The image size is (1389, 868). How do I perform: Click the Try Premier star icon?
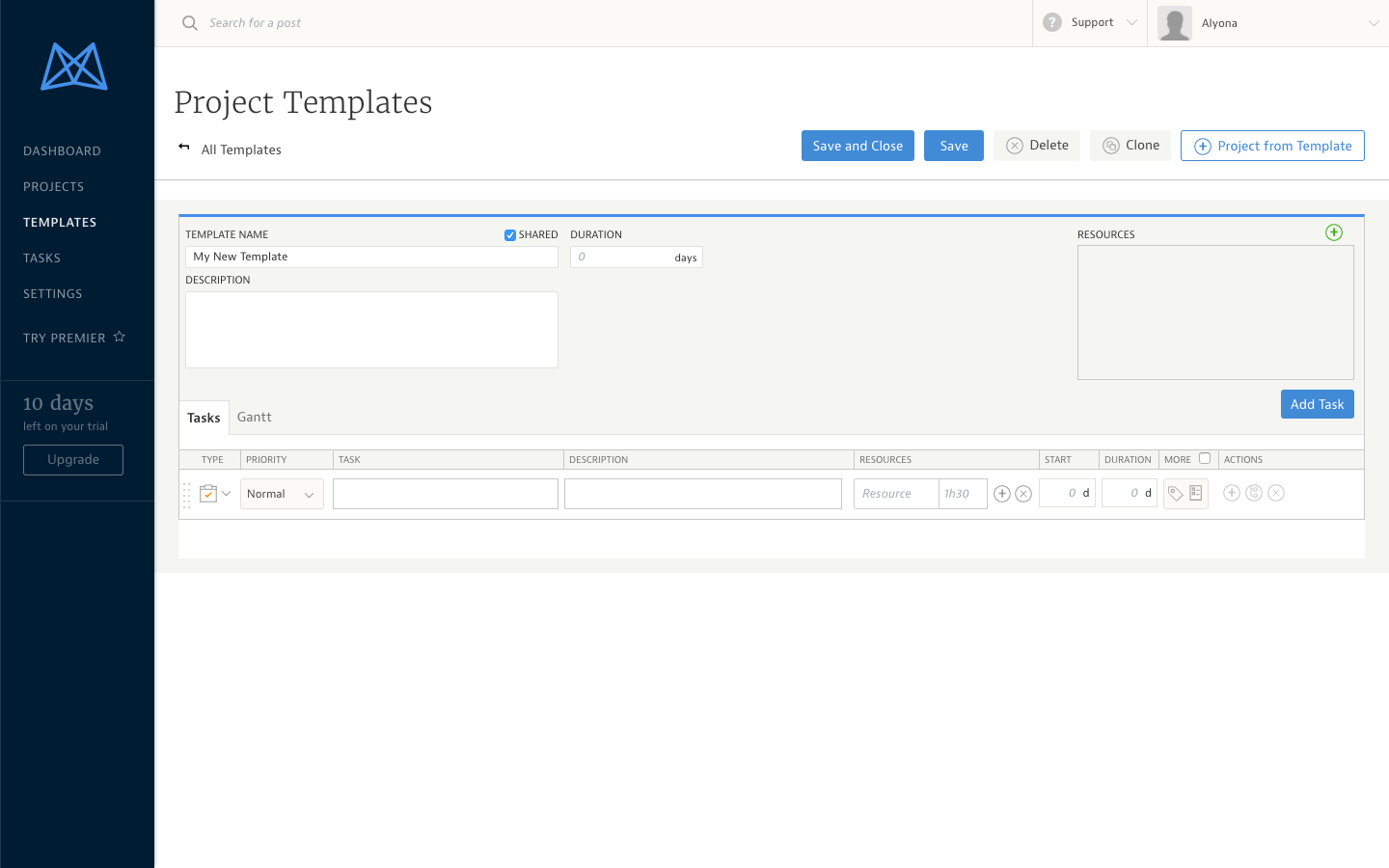tap(120, 337)
